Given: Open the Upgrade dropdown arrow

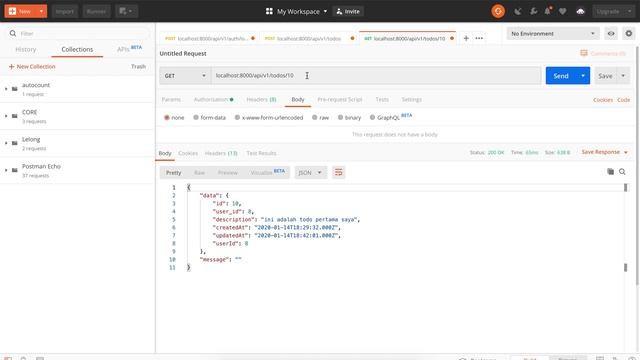Looking at the screenshot, I should [x=629, y=11].
